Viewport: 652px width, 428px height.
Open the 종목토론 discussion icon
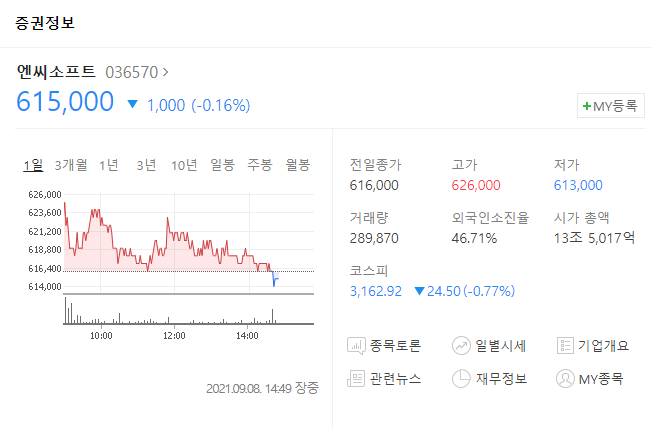point(357,346)
